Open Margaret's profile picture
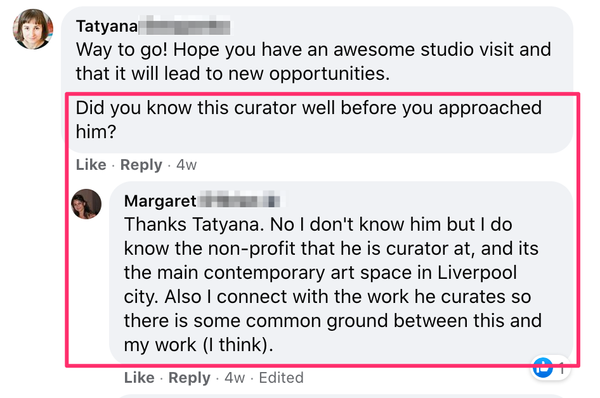The image size is (600, 398). [86, 204]
